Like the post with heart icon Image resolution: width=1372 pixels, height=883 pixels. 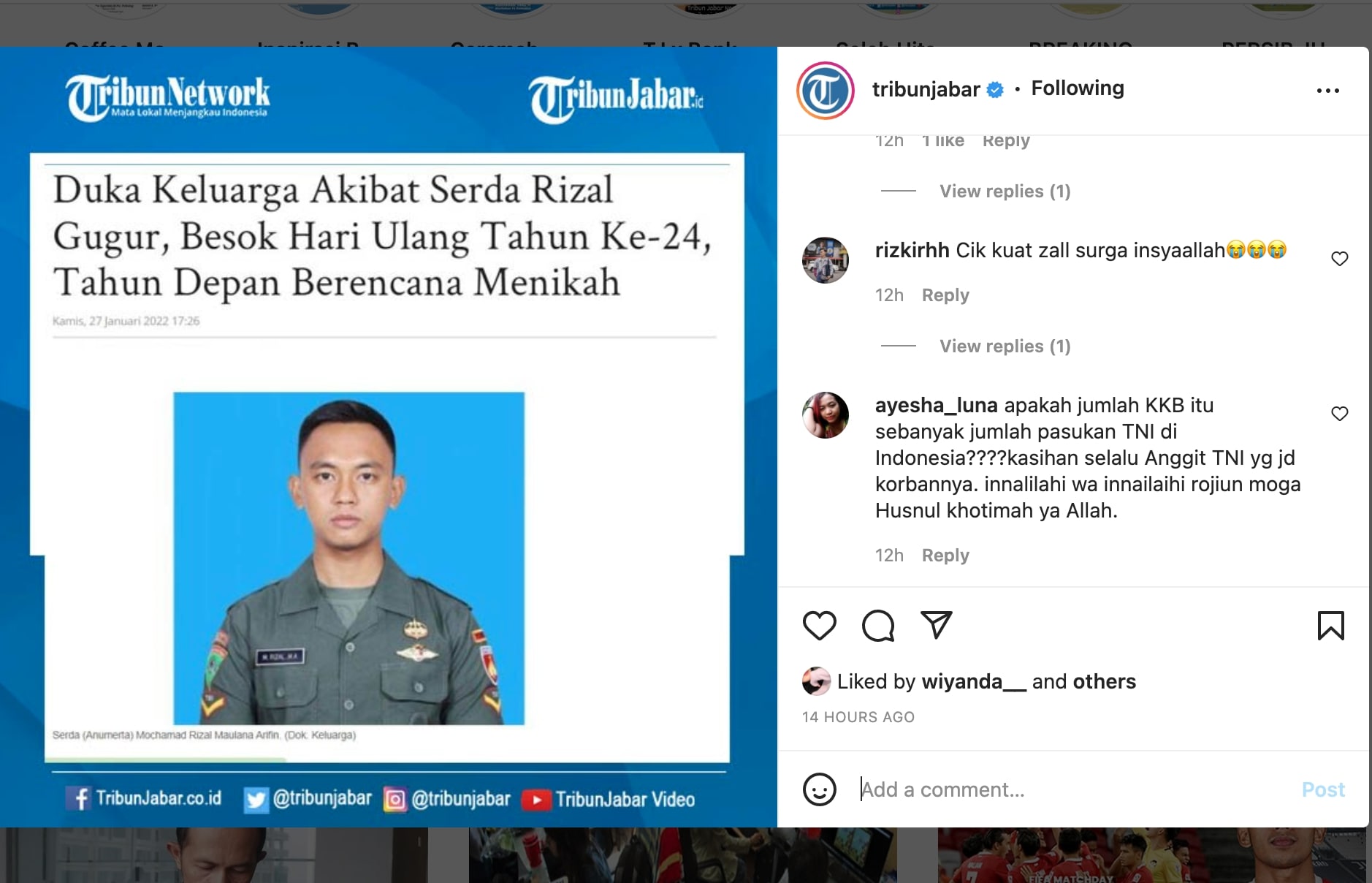819,626
